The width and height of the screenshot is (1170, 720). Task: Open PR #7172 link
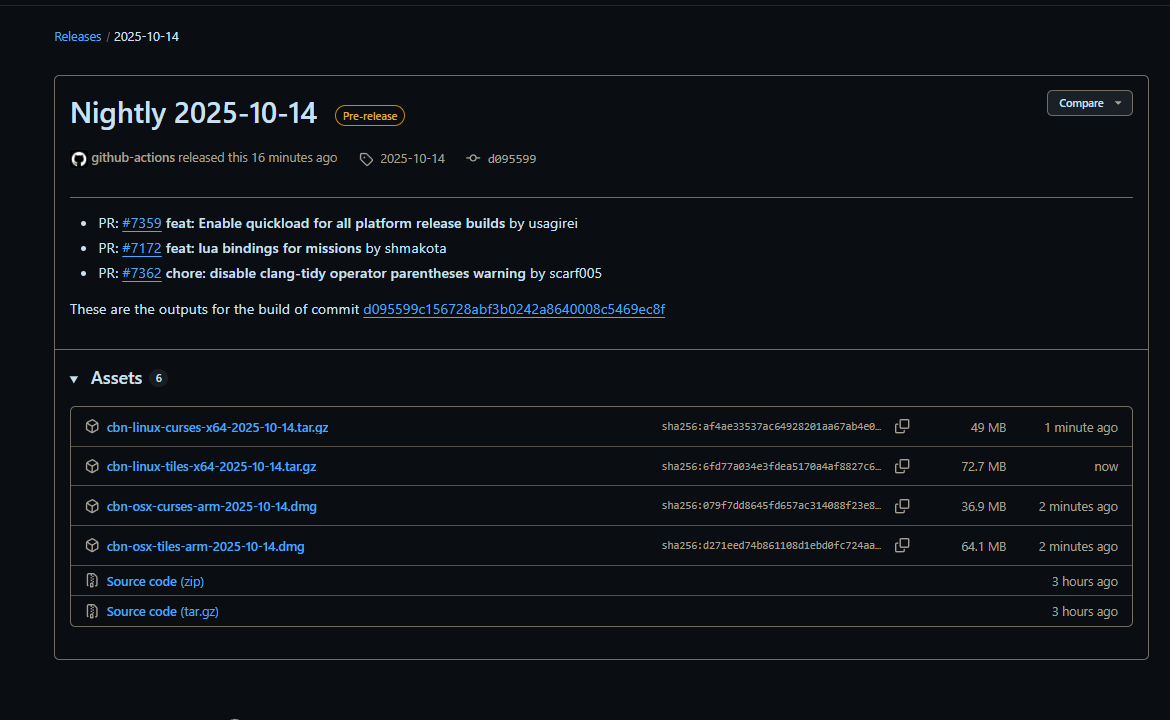(142, 248)
